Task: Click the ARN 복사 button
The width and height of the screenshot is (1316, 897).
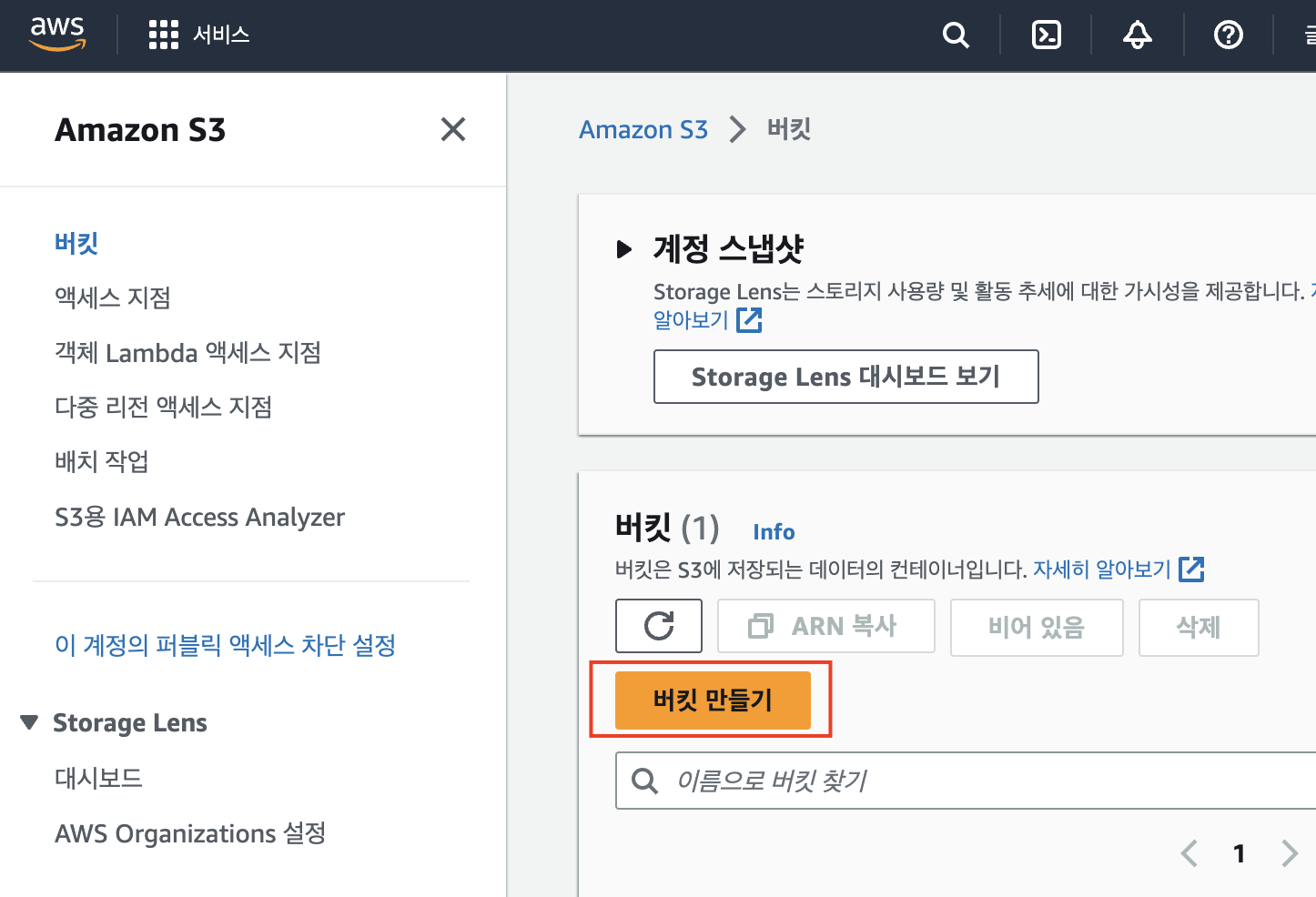Action: pos(826,626)
